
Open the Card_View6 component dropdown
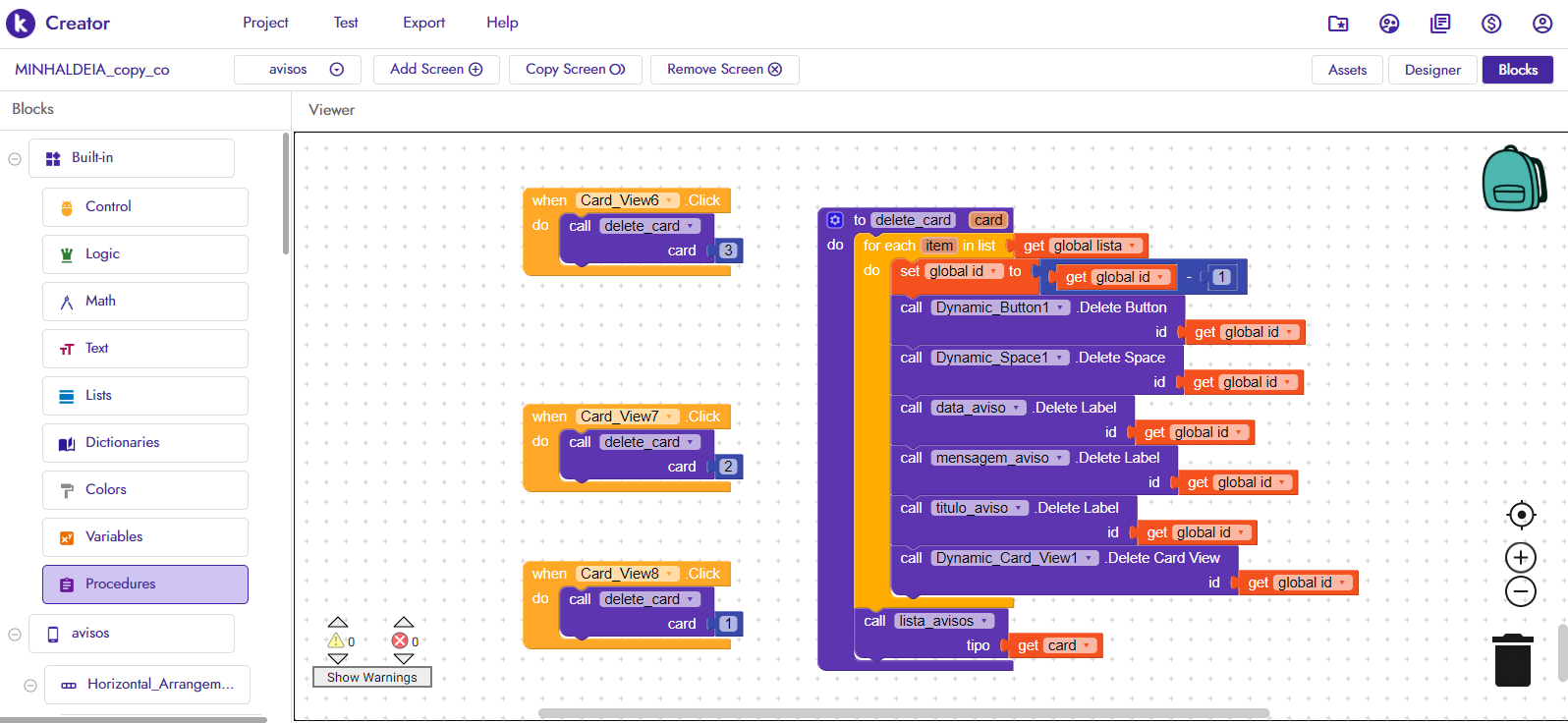coord(670,200)
